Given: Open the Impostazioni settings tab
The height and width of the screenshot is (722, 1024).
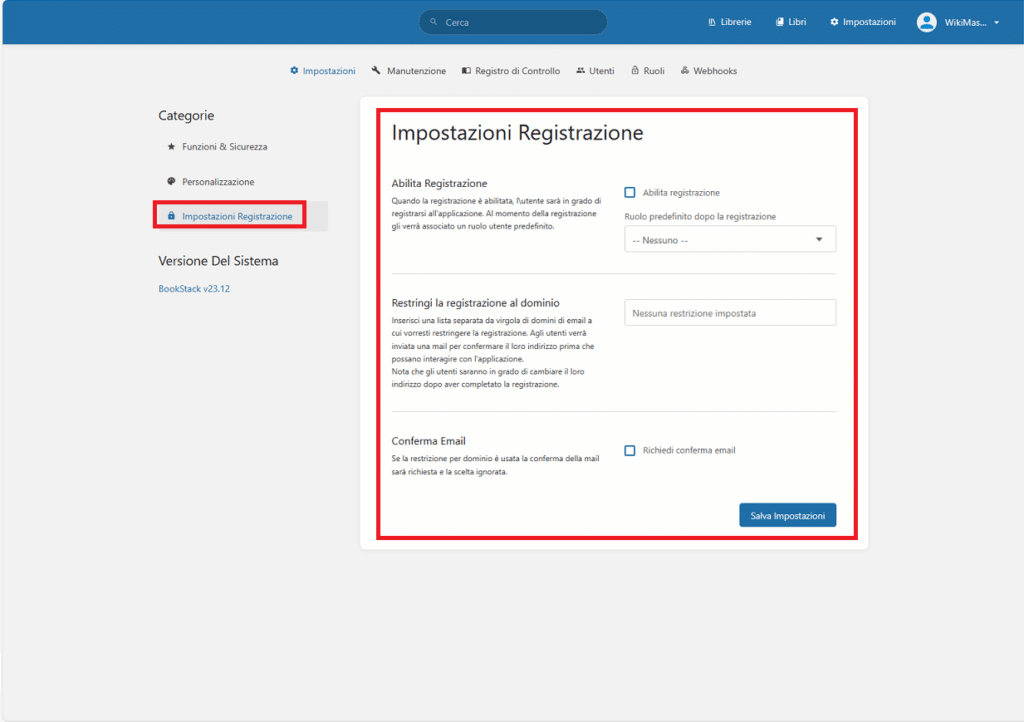Looking at the screenshot, I should (x=323, y=71).
